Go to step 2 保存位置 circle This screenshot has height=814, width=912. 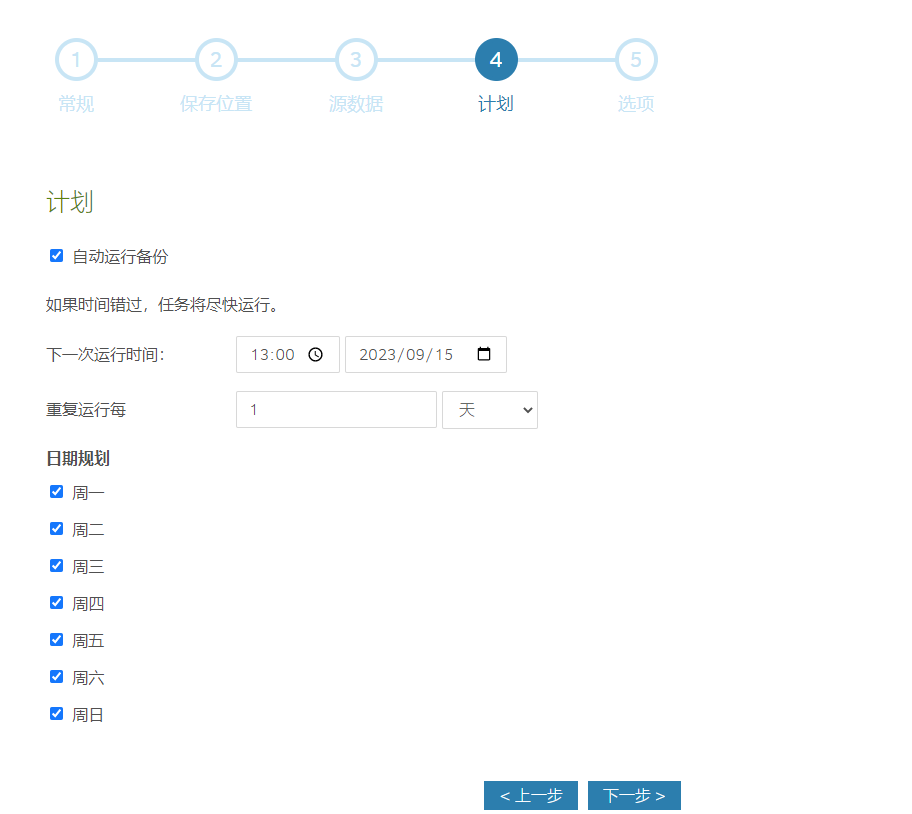click(216, 60)
